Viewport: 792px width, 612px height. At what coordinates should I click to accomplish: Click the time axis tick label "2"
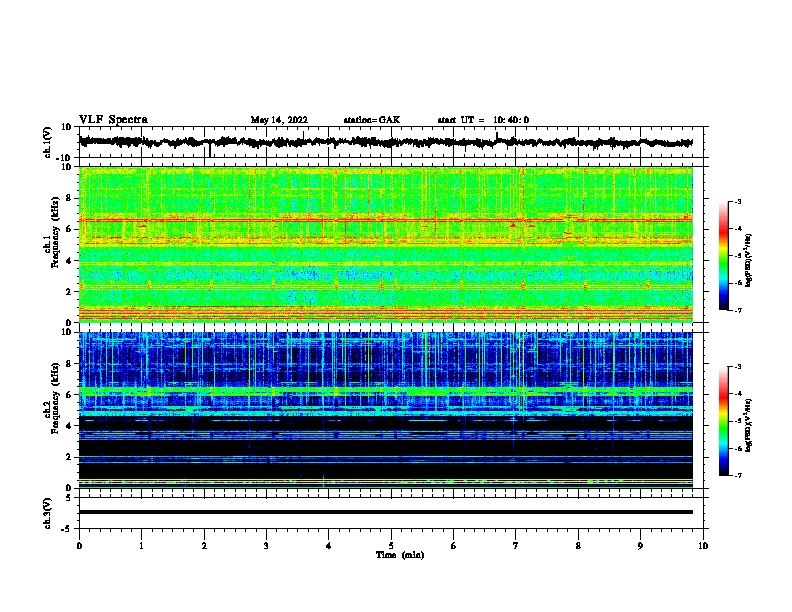pos(204,546)
